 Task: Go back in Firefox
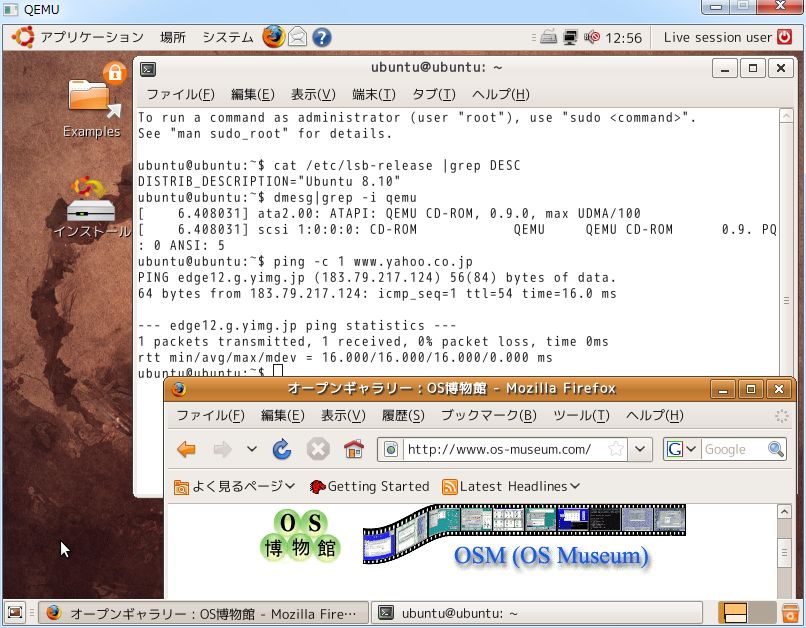pyautogui.click(x=186, y=450)
